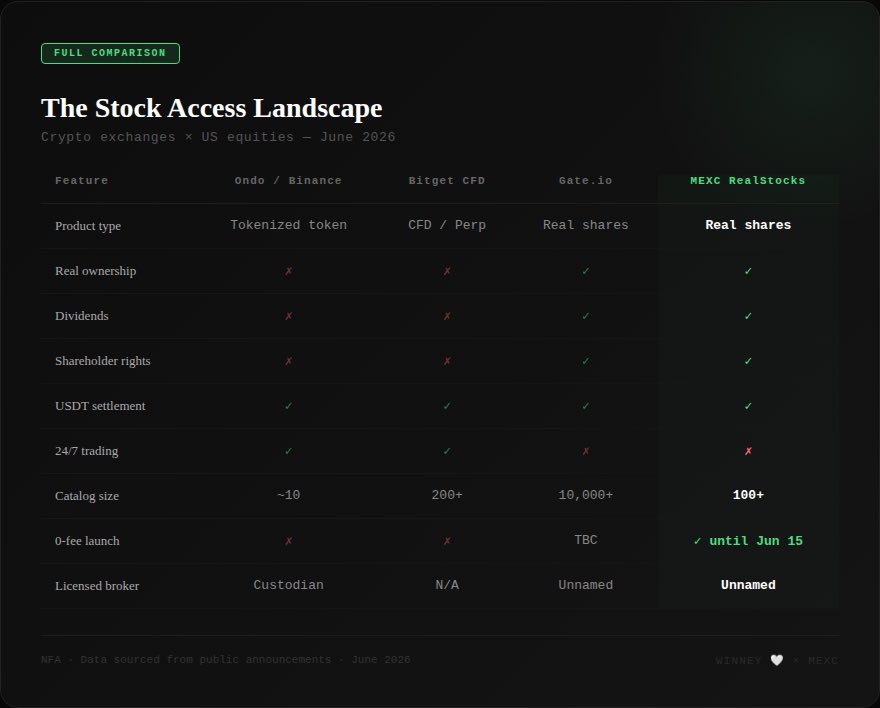The height and width of the screenshot is (708, 880).
Task: Click Ondo cross icon in 0-fee launch row
Action: (x=288, y=541)
